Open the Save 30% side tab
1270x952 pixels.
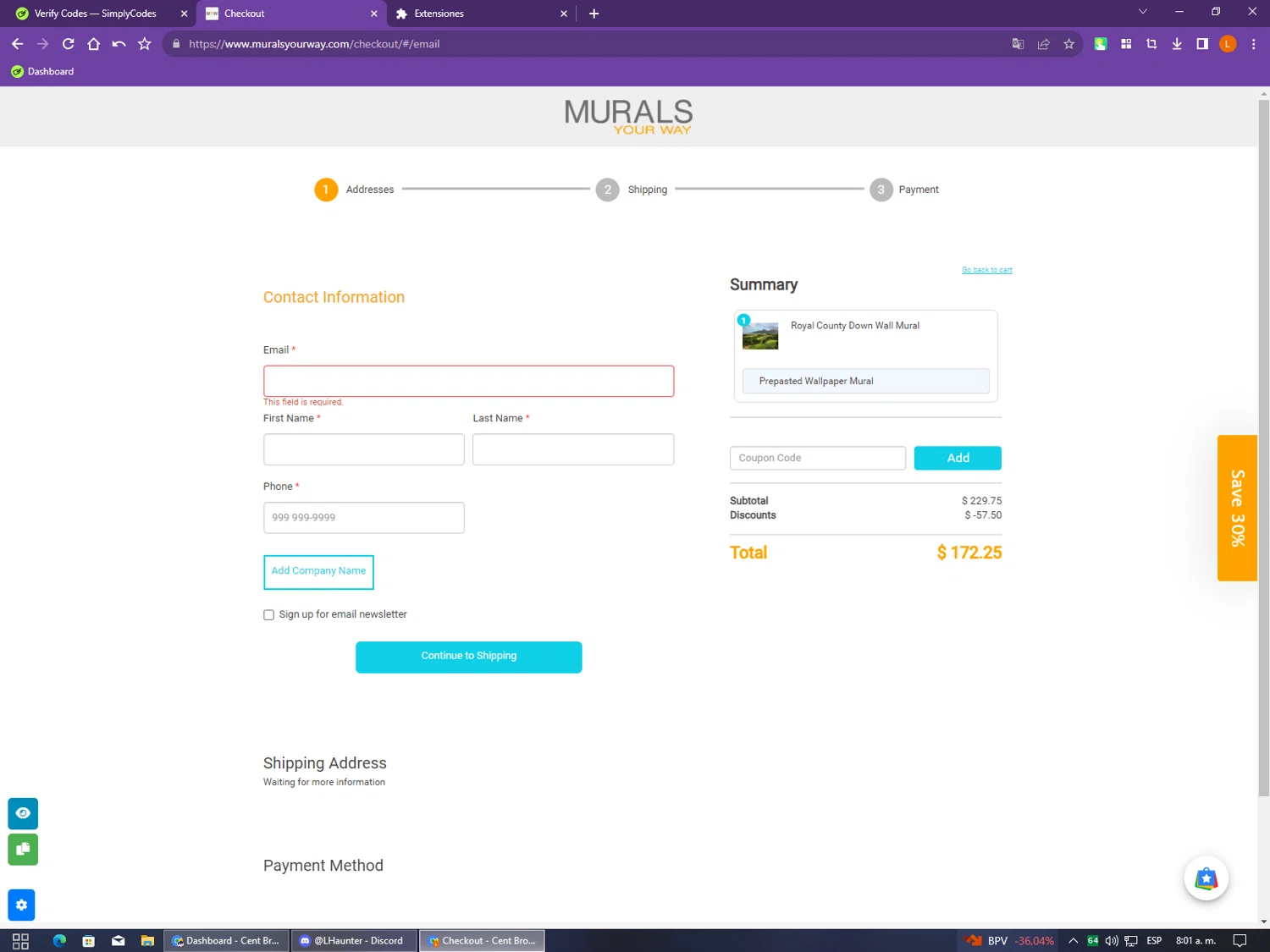1237,508
